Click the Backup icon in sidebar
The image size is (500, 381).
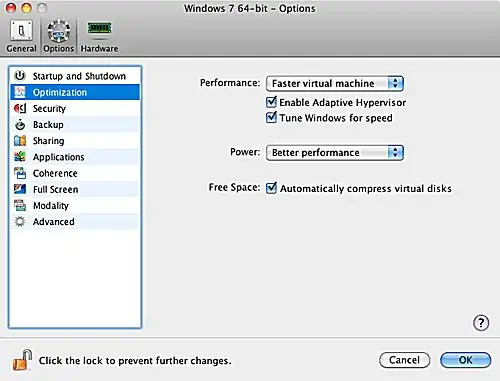point(20,125)
